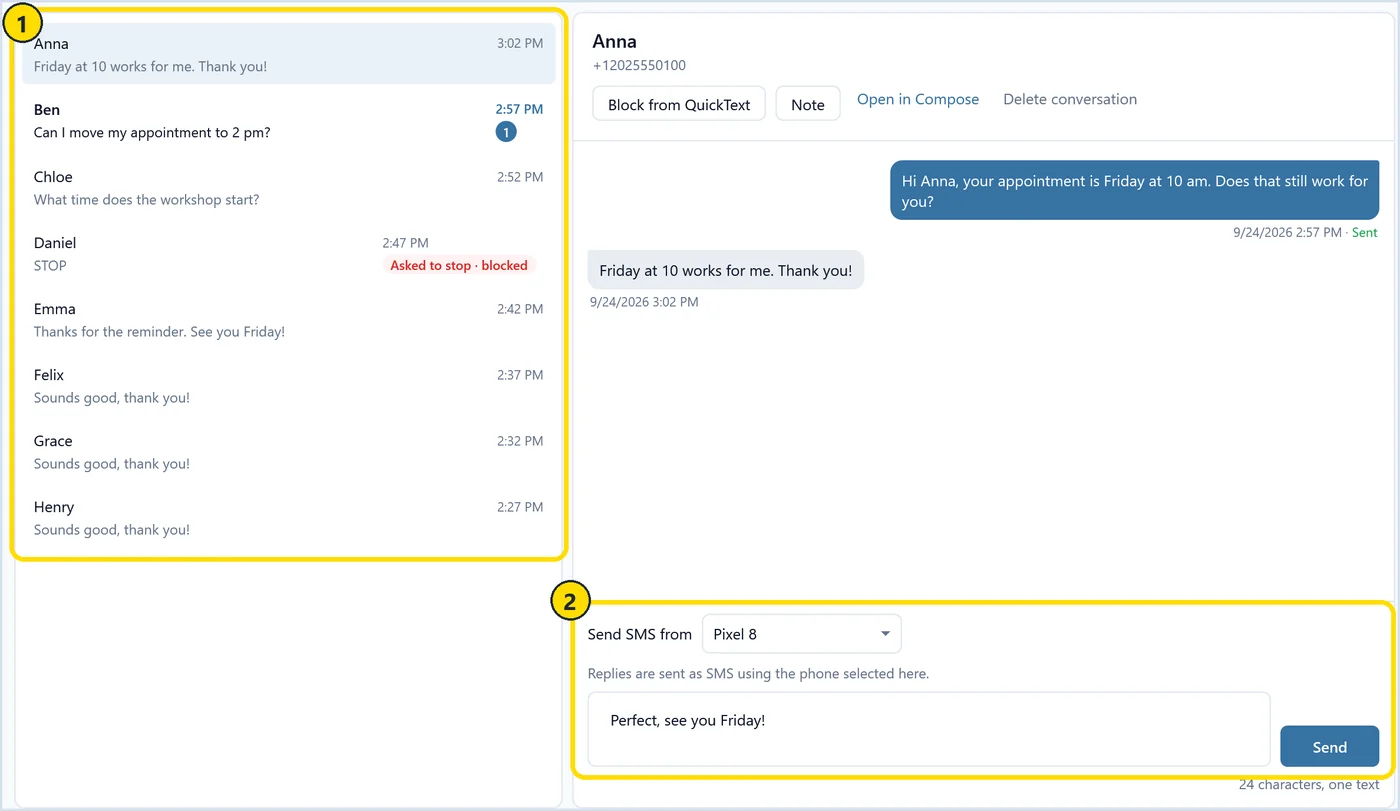Viewport: 1400px width, 811px height.
Task: Click the Note button
Action: (x=808, y=104)
